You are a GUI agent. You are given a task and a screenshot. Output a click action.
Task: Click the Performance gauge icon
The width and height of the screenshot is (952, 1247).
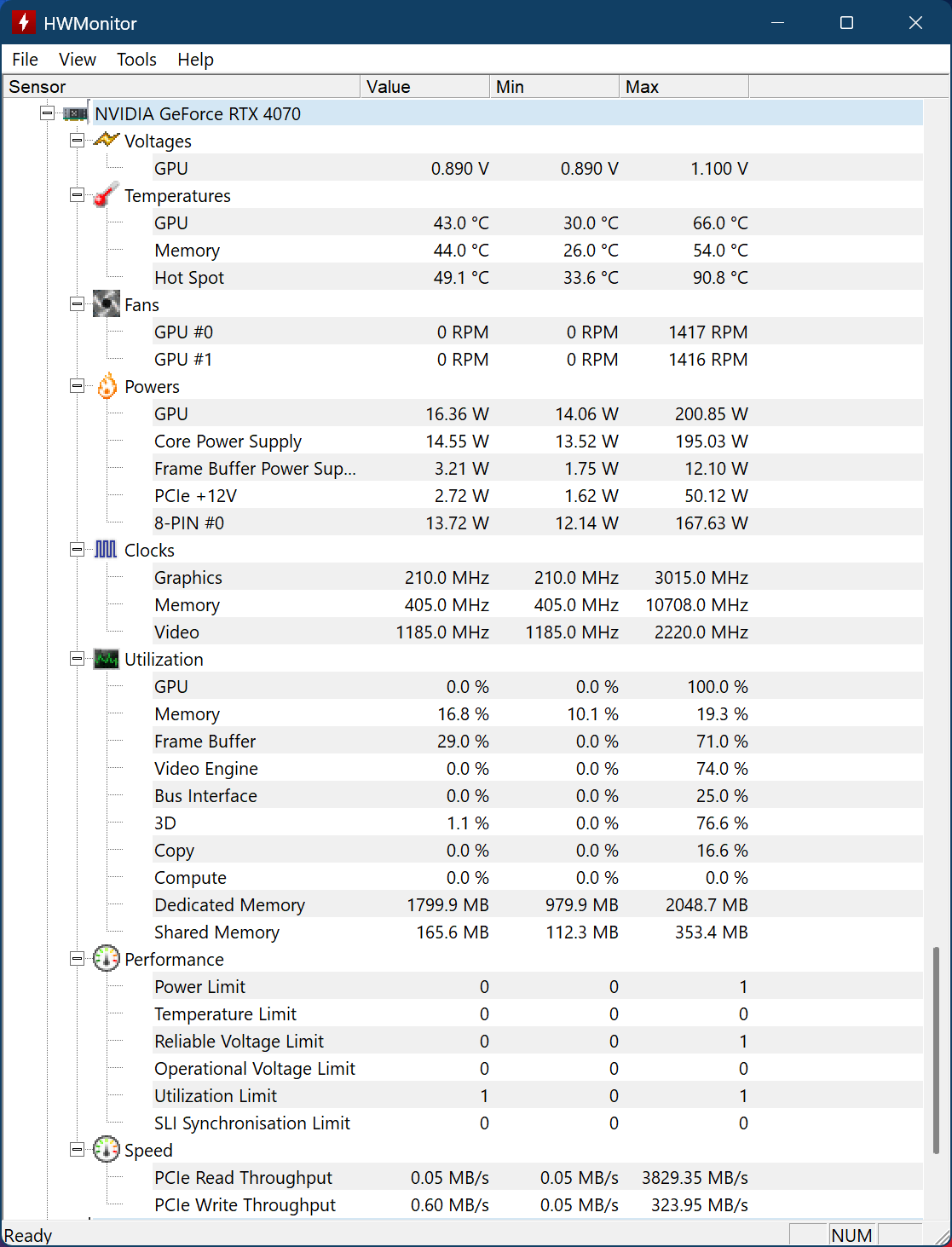pyautogui.click(x=106, y=959)
